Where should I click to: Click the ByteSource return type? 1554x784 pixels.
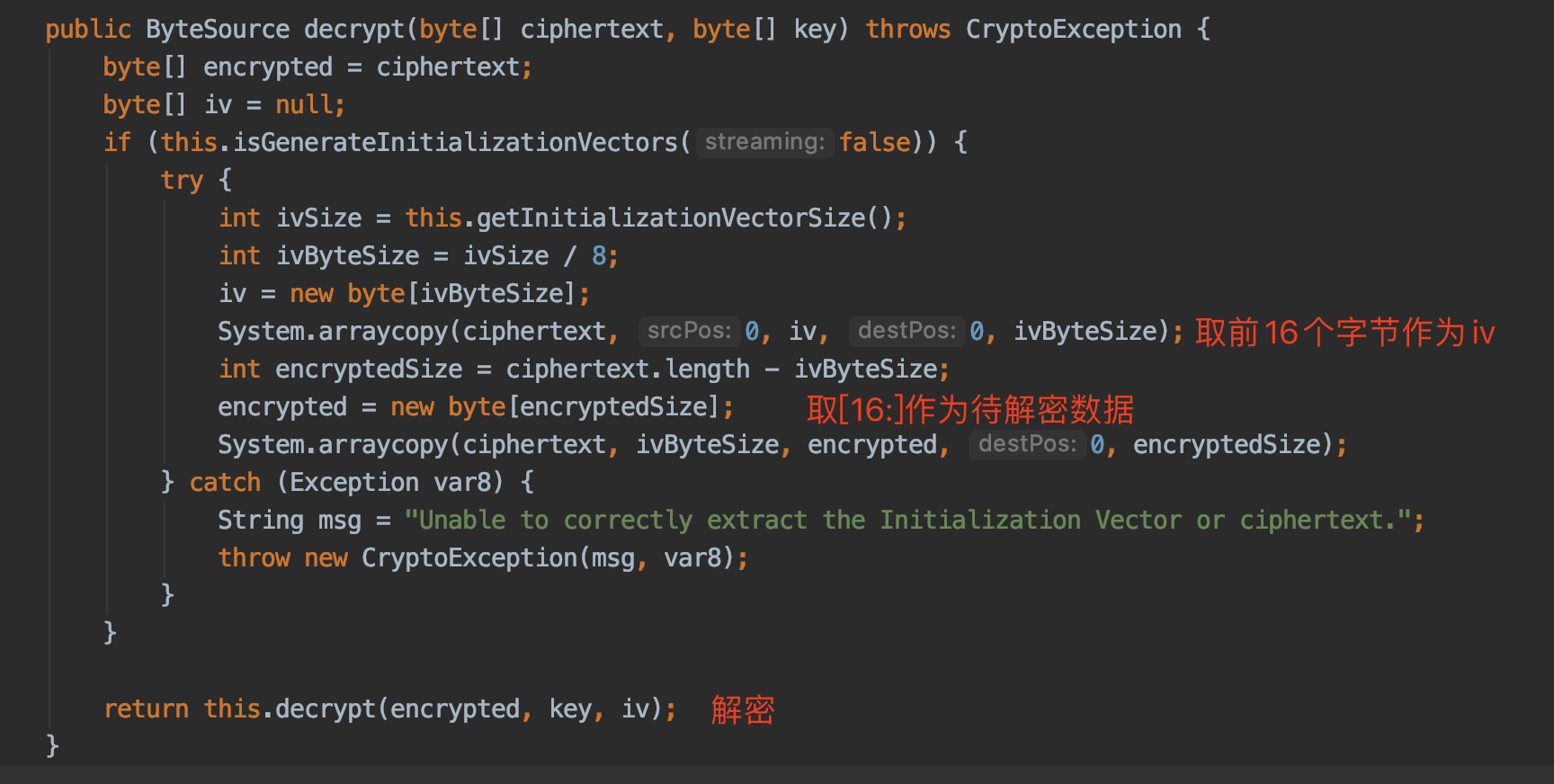click(218, 30)
